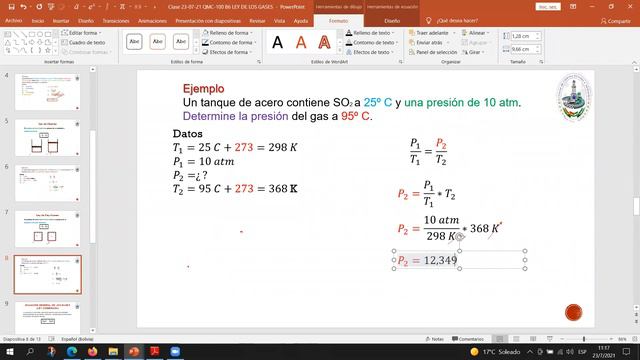
Task: Open Presentación con diapositivas tab
Action: (208, 21)
